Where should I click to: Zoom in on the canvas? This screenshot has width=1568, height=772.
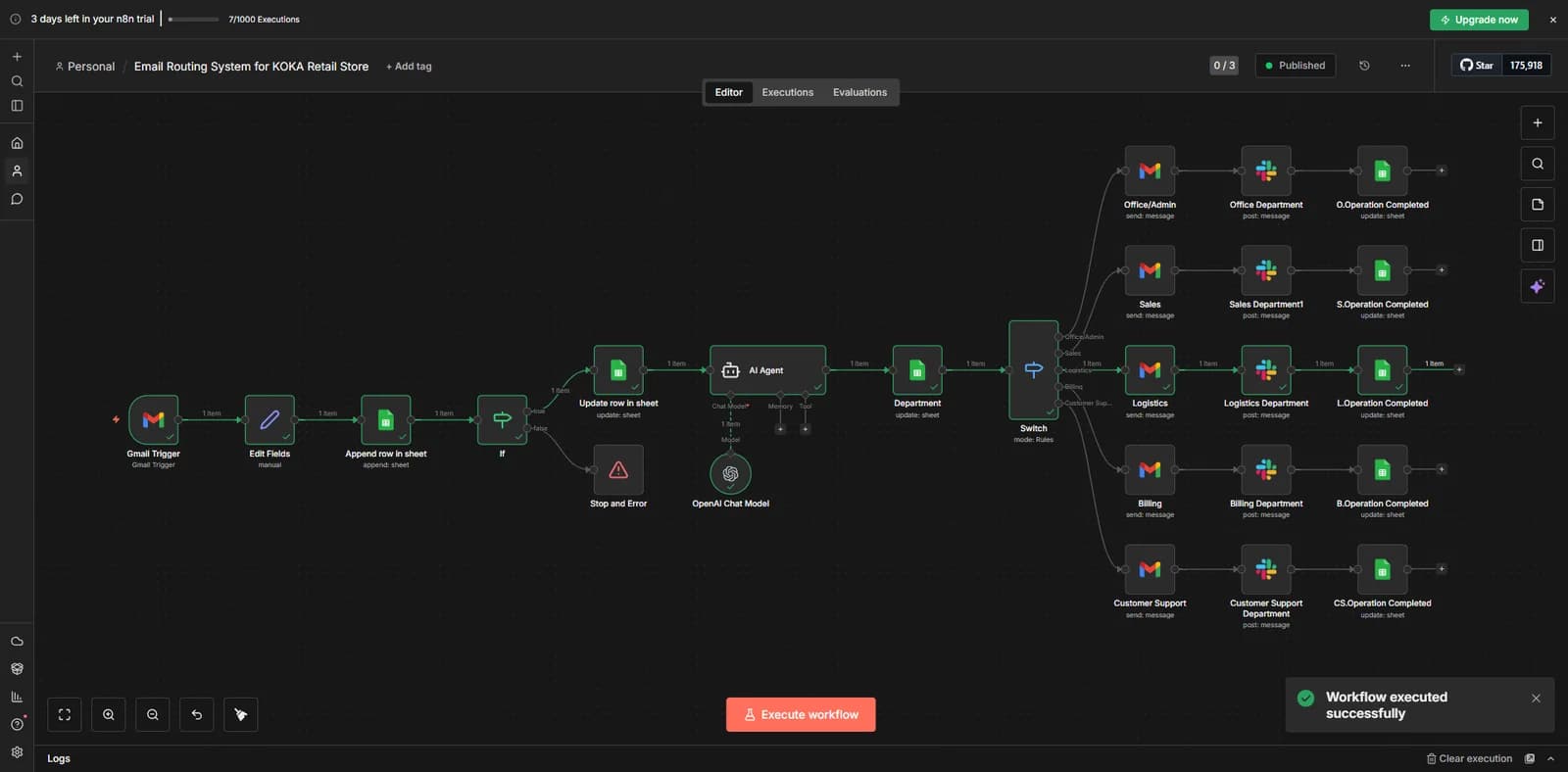coord(109,714)
